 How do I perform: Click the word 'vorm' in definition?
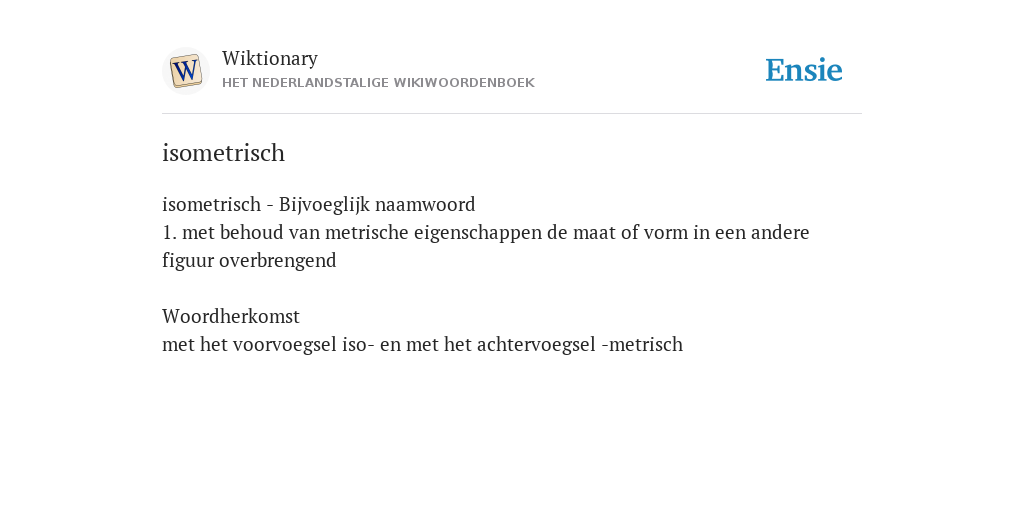(666, 232)
